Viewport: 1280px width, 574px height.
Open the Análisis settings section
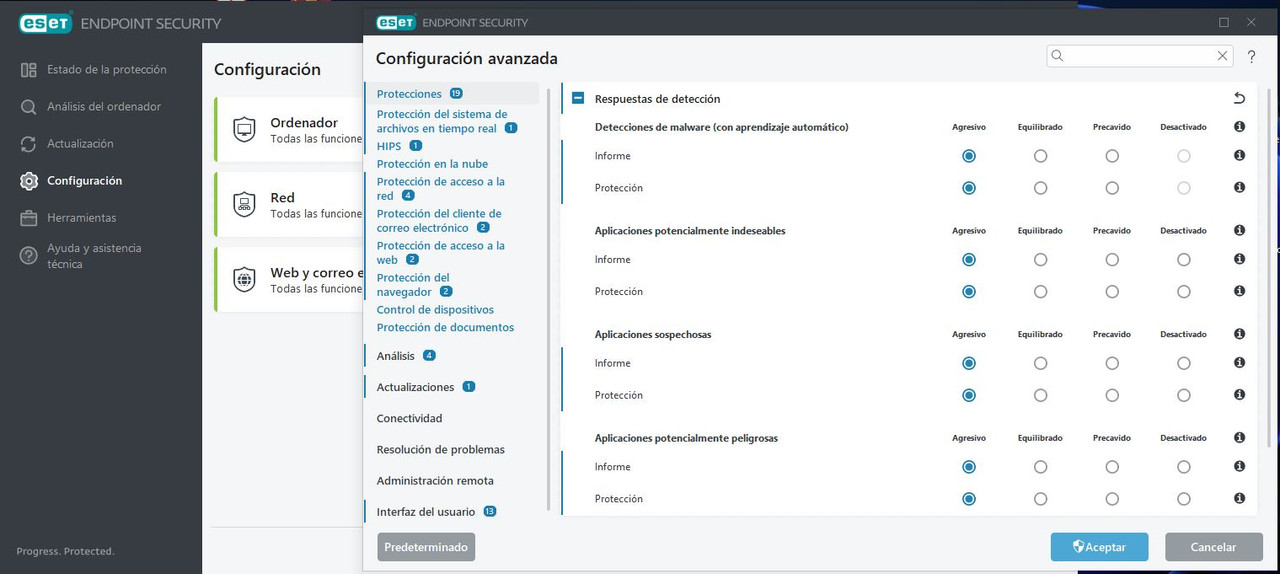395,356
